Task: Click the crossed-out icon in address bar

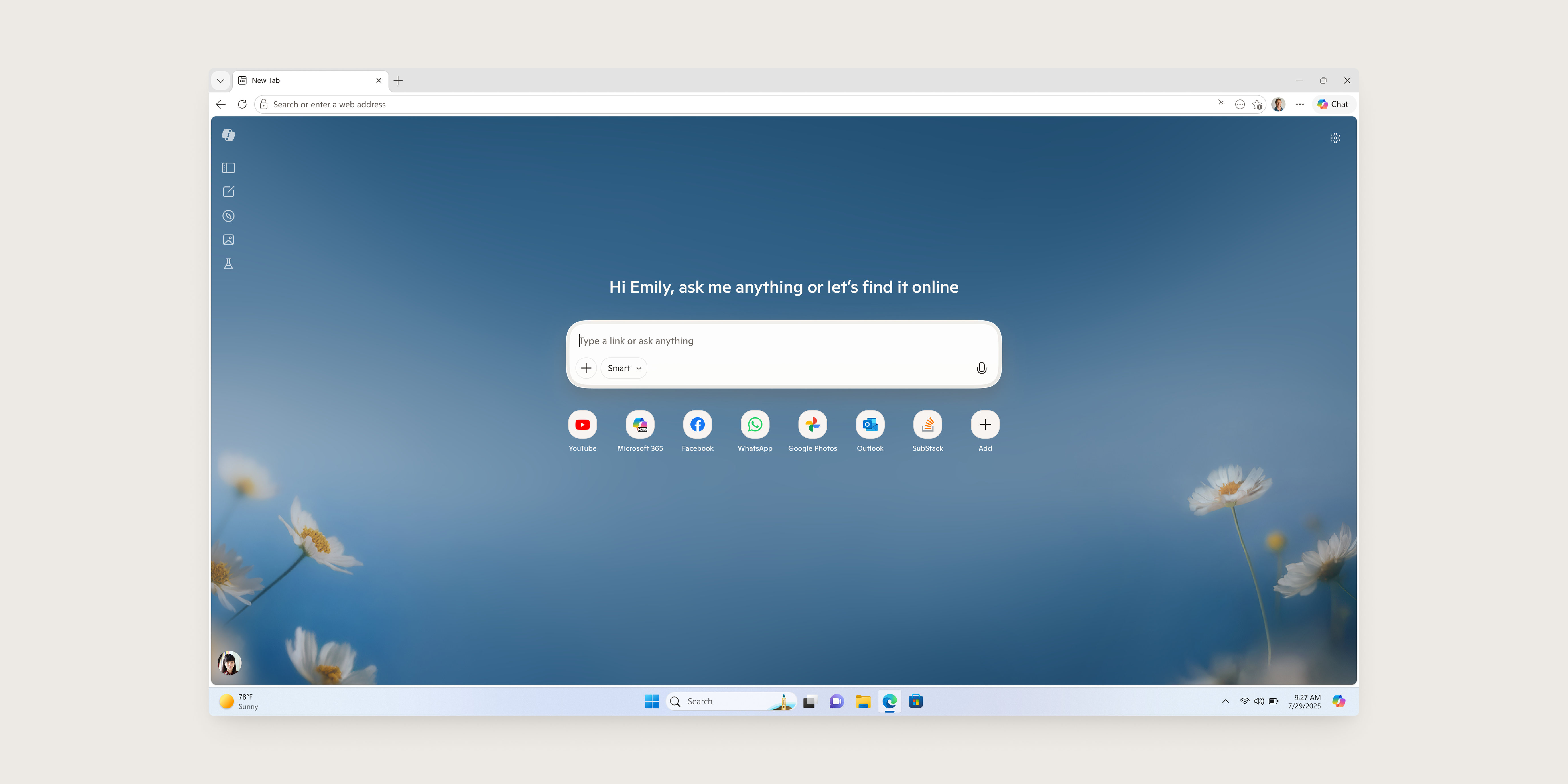Action: (1220, 103)
